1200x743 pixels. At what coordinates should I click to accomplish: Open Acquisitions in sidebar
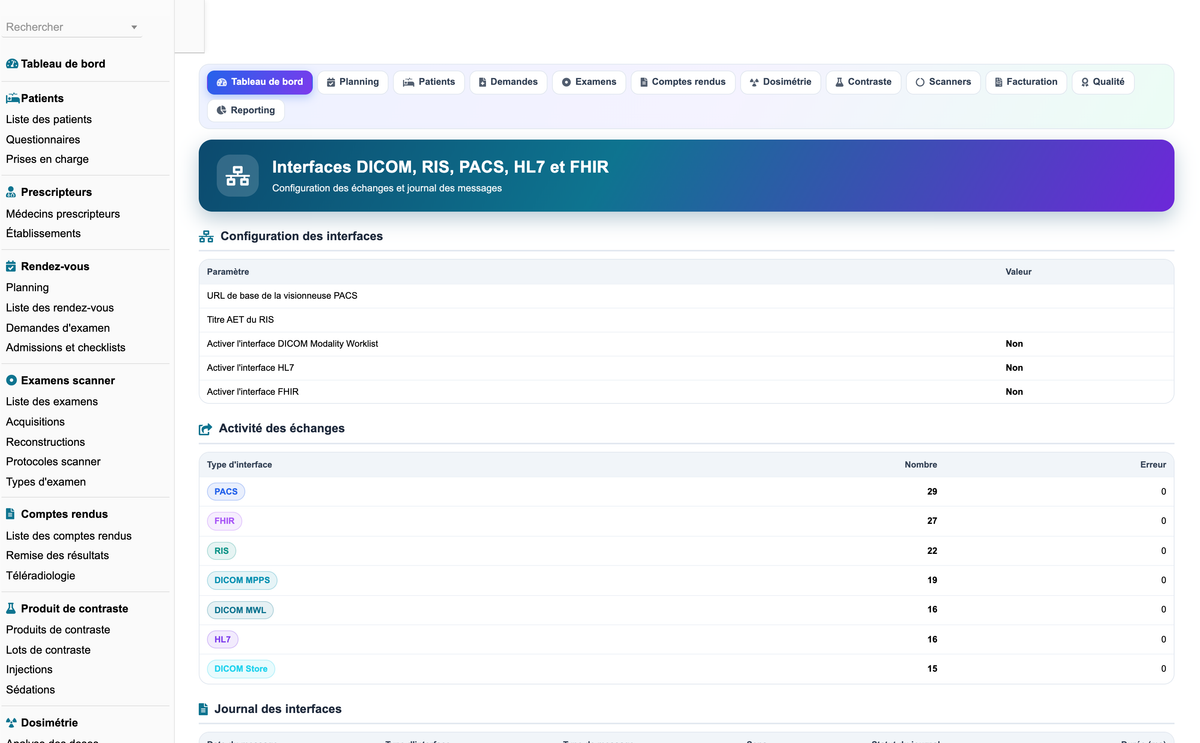[x=35, y=422]
